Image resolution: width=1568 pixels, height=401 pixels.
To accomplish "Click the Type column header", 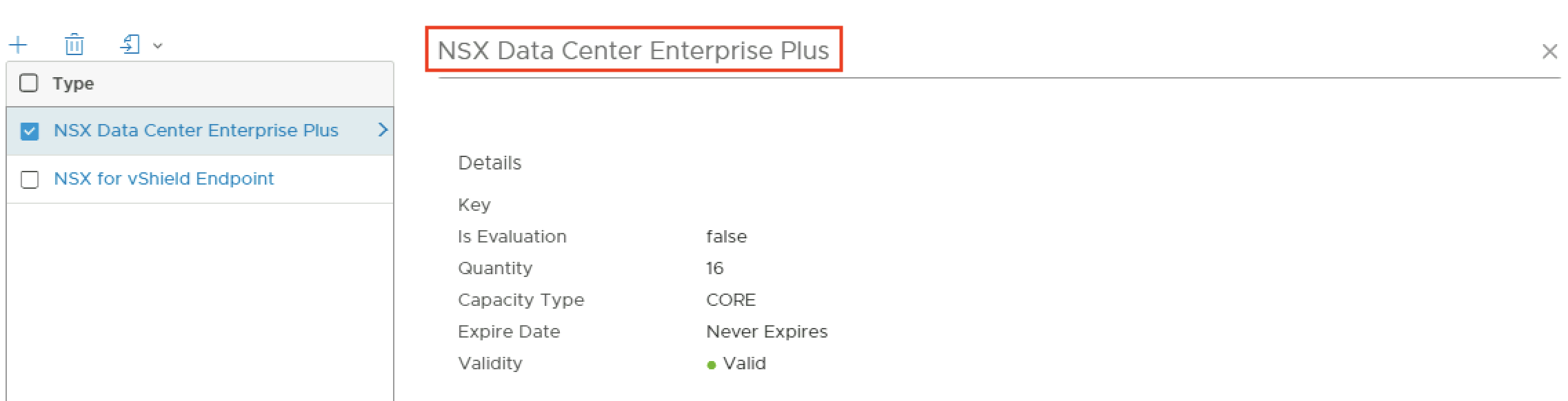I will pyautogui.click(x=73, y=84).
